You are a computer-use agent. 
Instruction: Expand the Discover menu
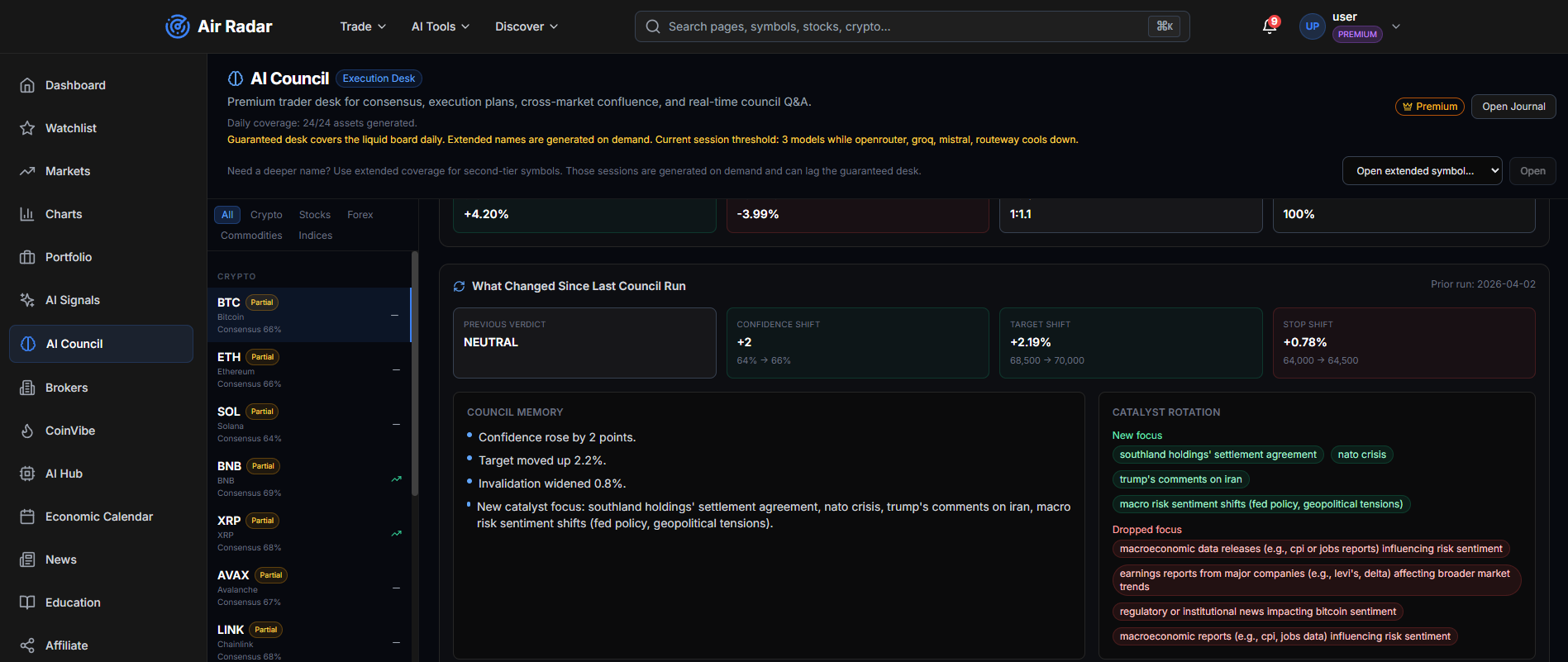[x=527, y=26]
